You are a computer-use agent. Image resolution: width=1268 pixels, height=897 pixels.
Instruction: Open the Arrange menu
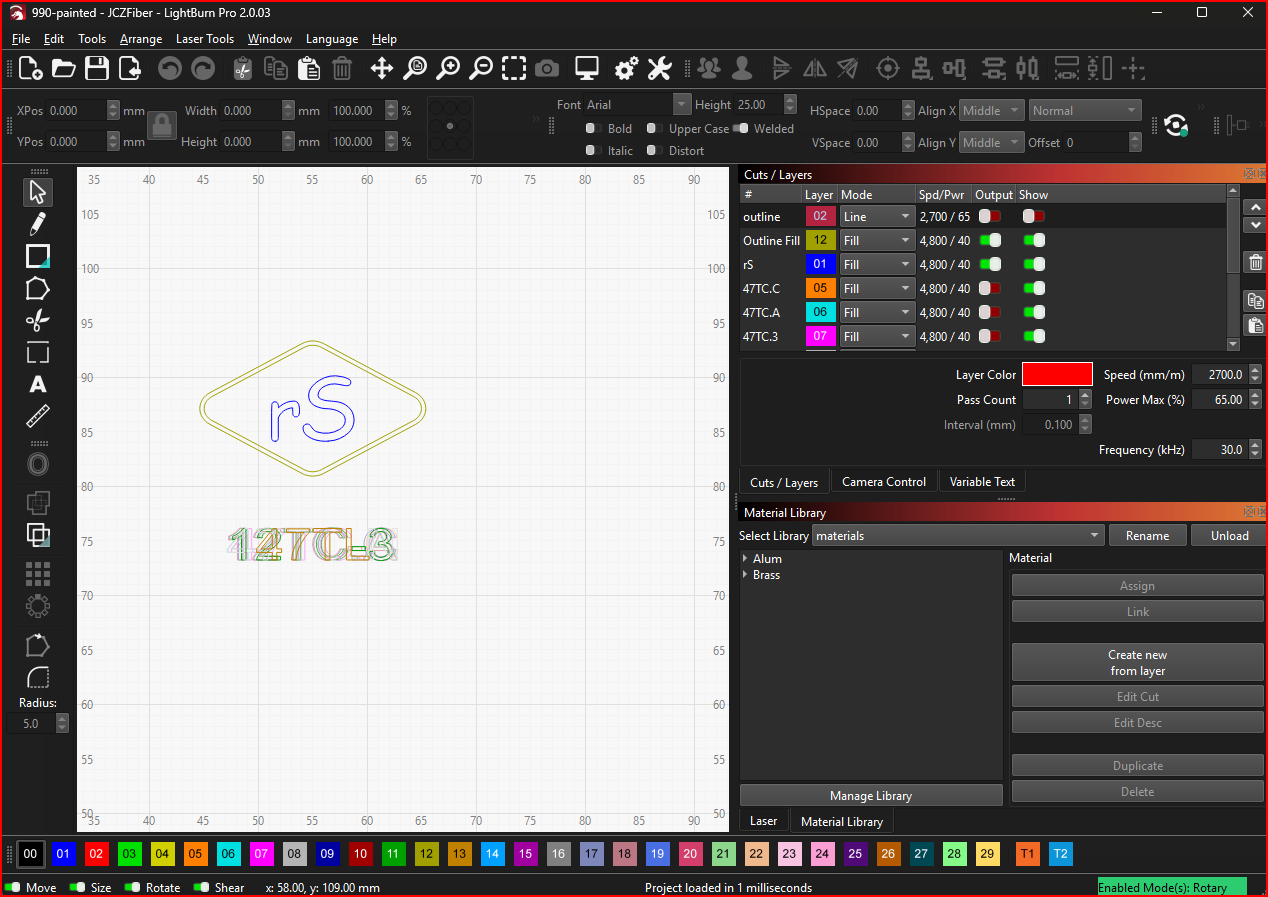(x=141, y=39)
